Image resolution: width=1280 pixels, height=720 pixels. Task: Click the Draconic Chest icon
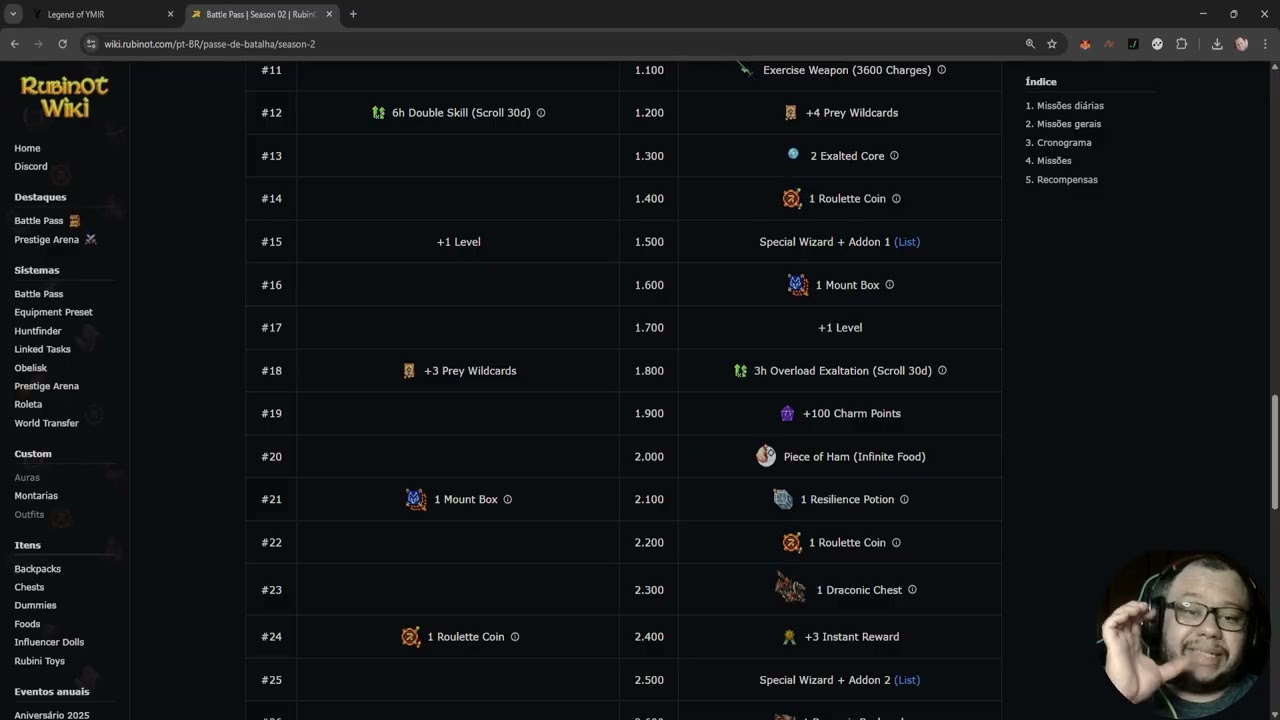pyautogui.click(x=790, y=588)
